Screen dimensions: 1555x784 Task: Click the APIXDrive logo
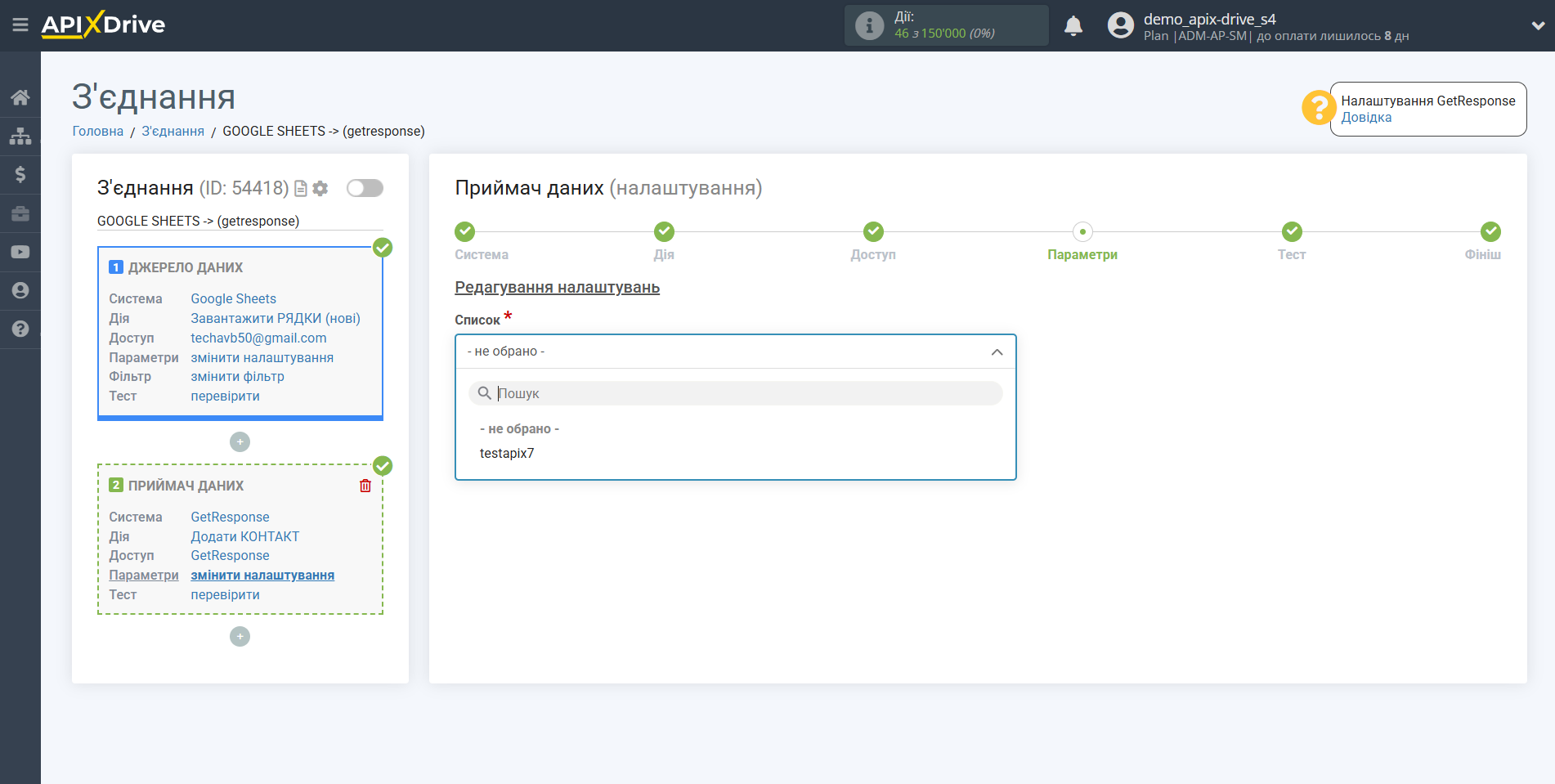103,25
